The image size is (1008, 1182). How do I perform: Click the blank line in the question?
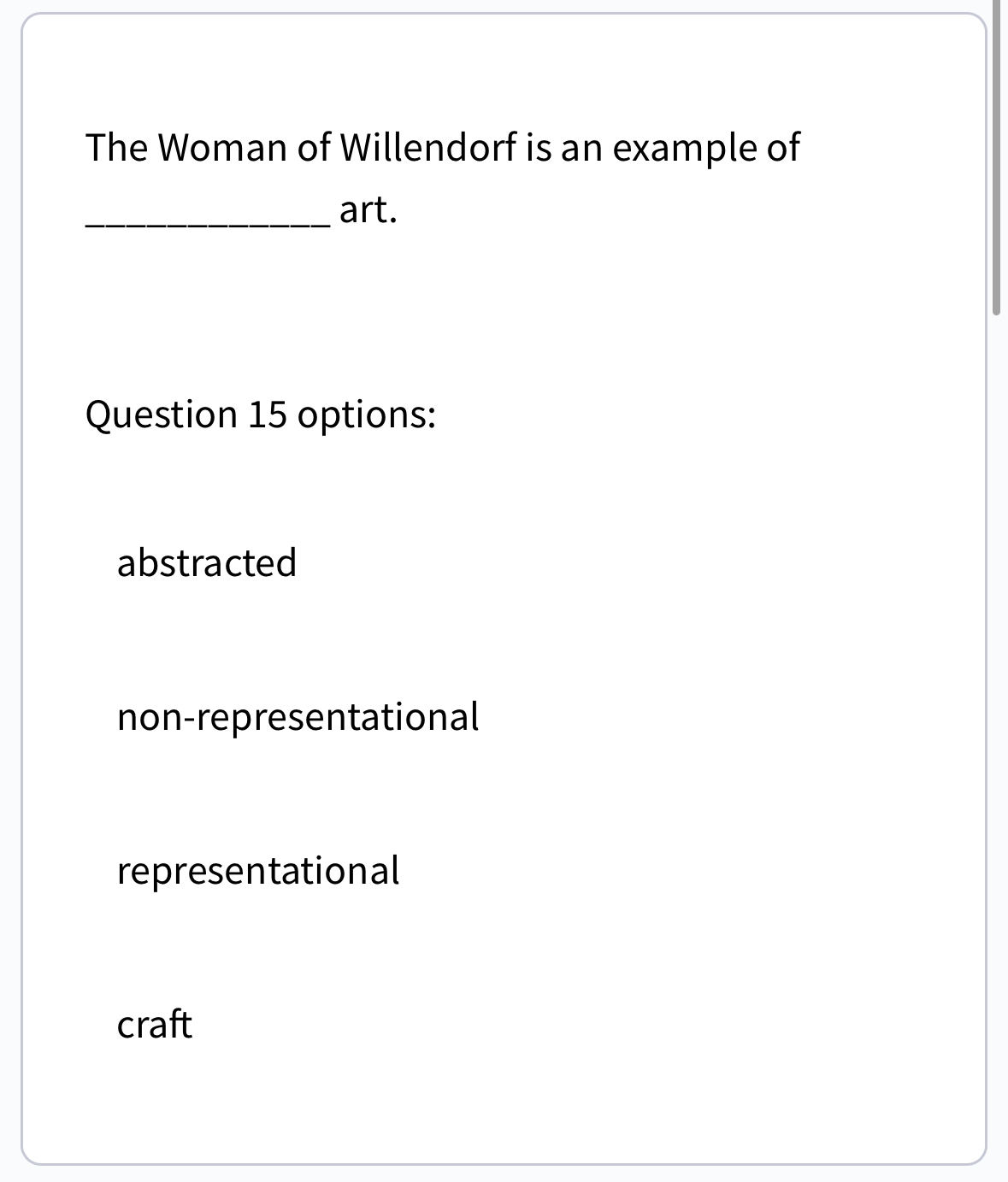[203, 219]
